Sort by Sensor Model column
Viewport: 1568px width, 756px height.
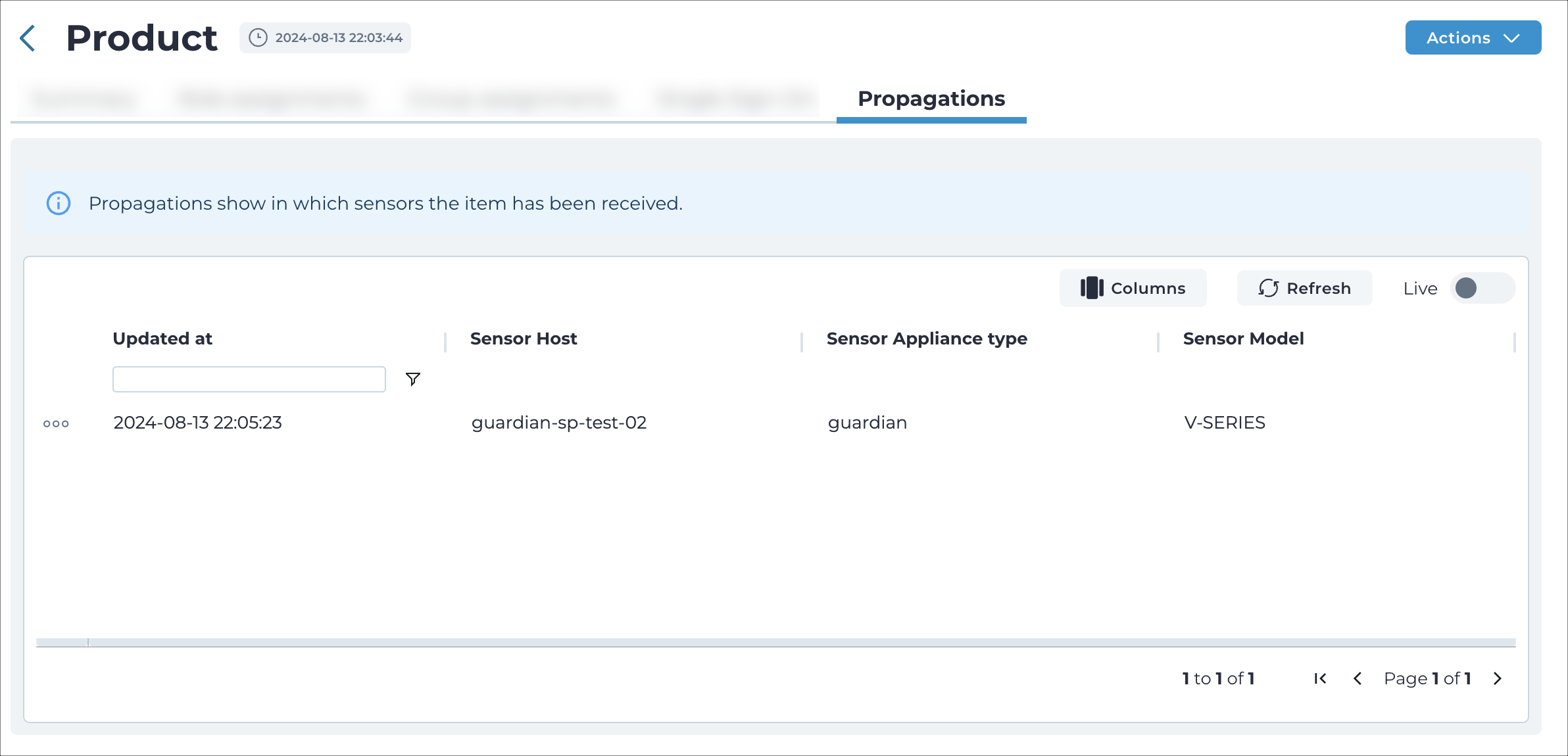coord(1243,339)
